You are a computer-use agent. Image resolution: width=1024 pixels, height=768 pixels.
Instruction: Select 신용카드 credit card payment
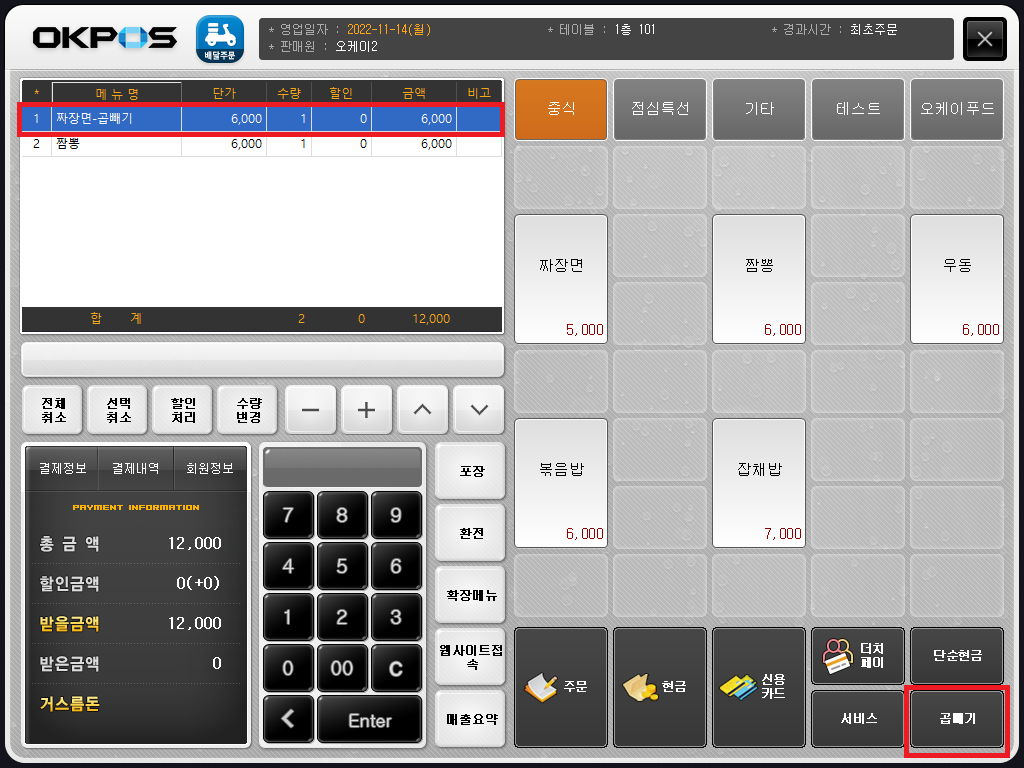(759, 687)
